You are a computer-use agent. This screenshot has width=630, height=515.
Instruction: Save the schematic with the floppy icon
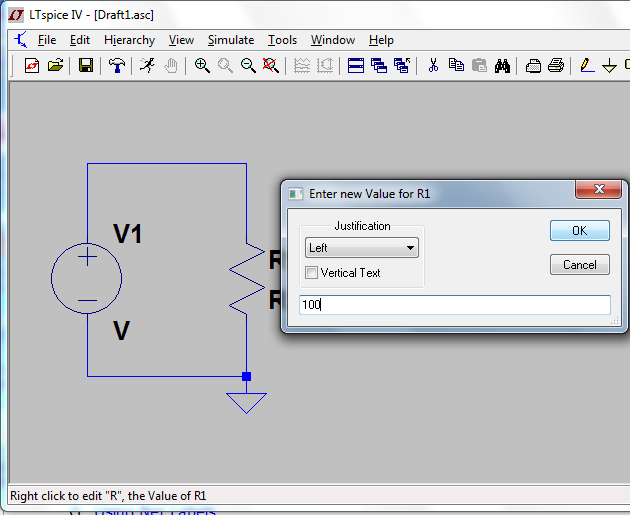(x=86, y=65)
